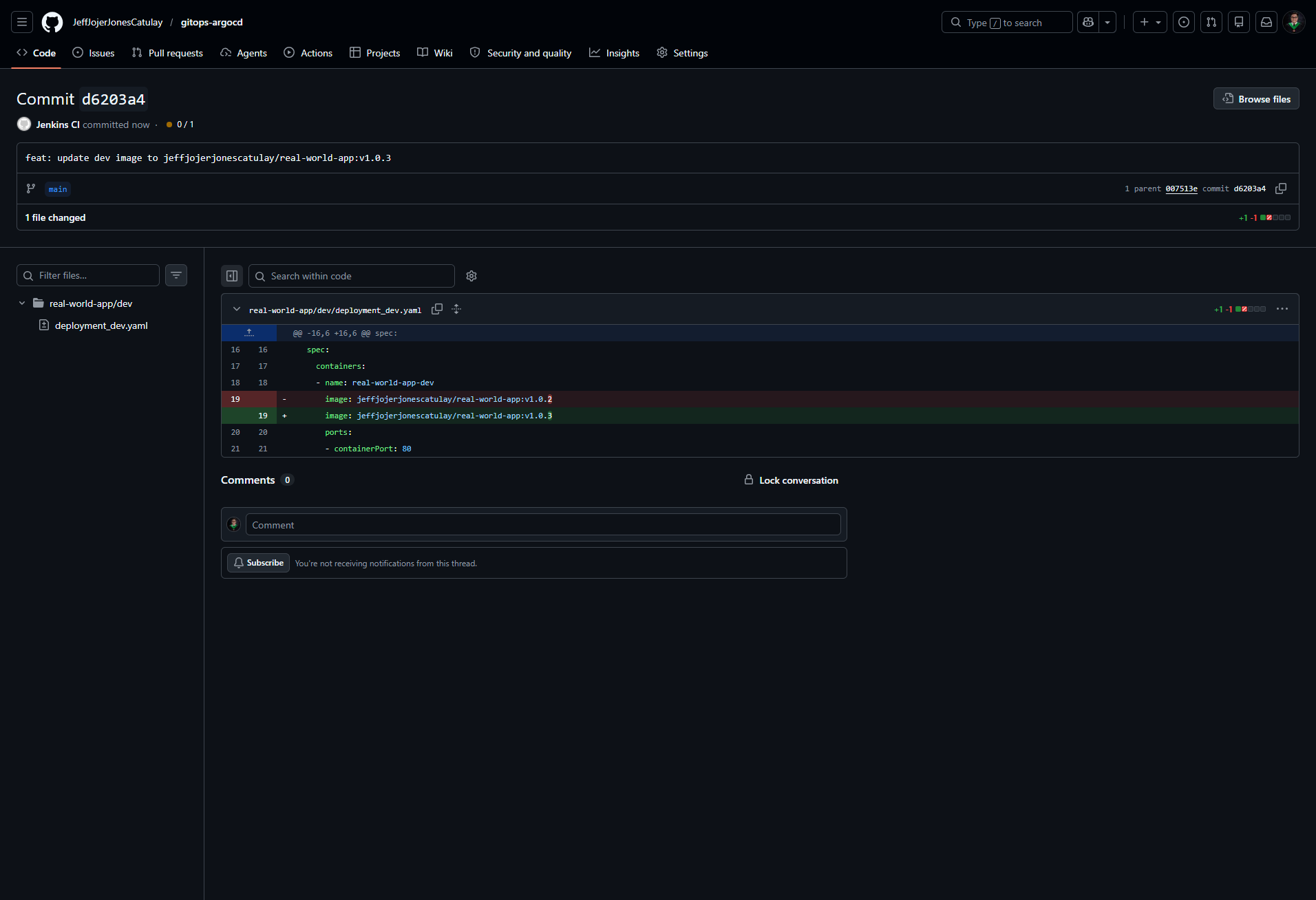Viewport: 1316px width, 900px height.
Task: Open the user avatar menu
Action: coord(1294,22)
